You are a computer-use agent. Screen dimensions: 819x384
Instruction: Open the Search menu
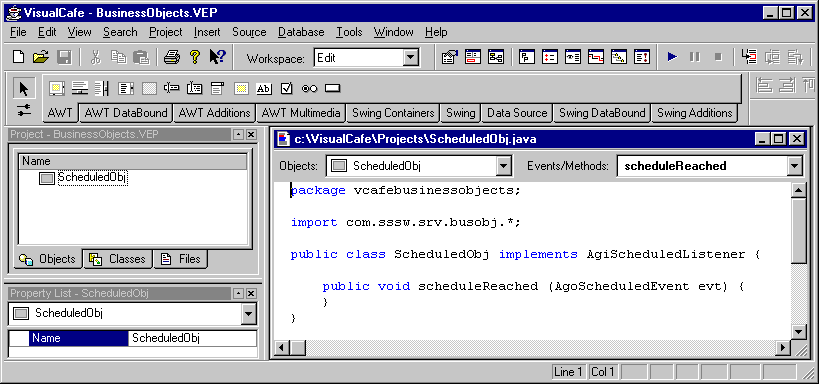[120, 32]
